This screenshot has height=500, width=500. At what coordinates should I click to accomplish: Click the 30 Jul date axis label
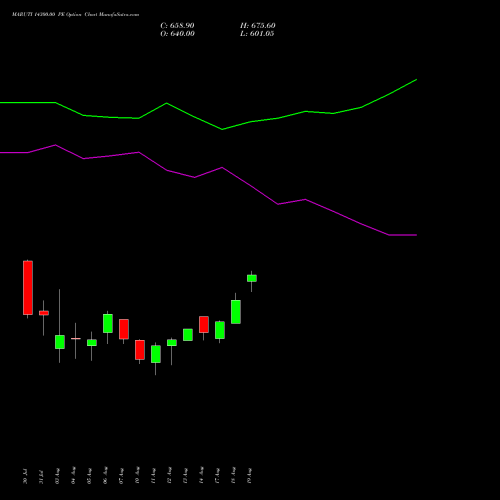pyautogui.click(x=26, y=476)
